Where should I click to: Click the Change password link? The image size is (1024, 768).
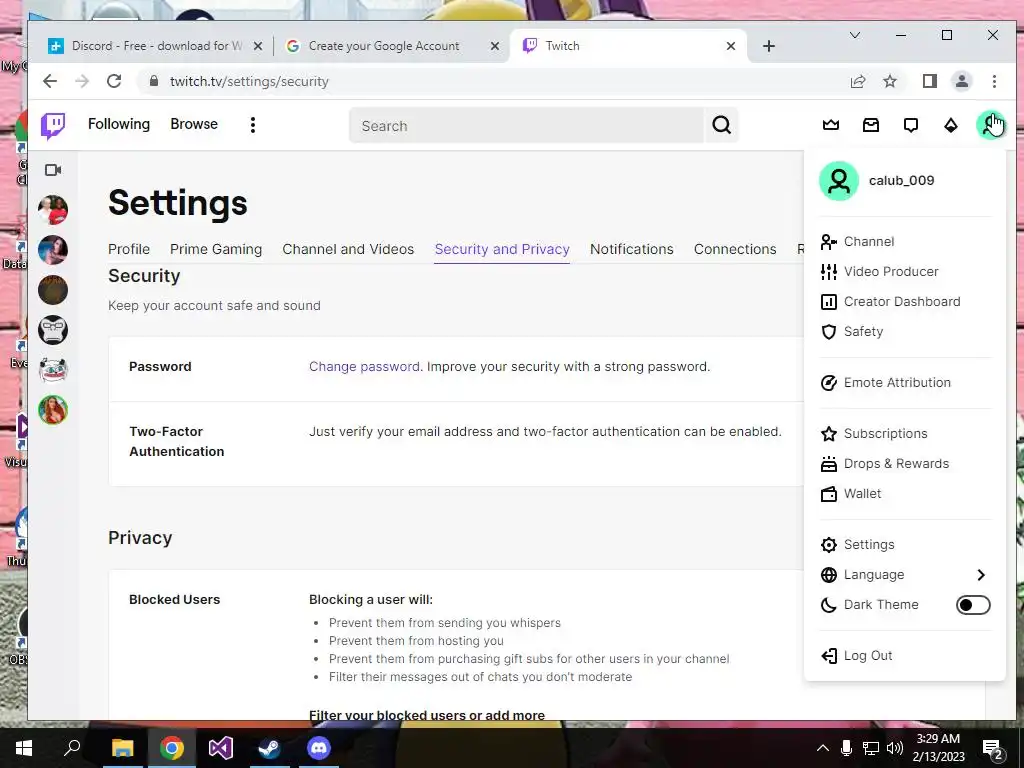(364, 366)
